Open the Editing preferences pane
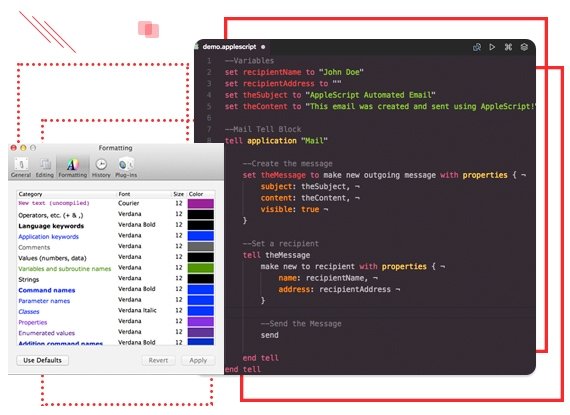This screenshot has height=415, width=570. (45, 168)
